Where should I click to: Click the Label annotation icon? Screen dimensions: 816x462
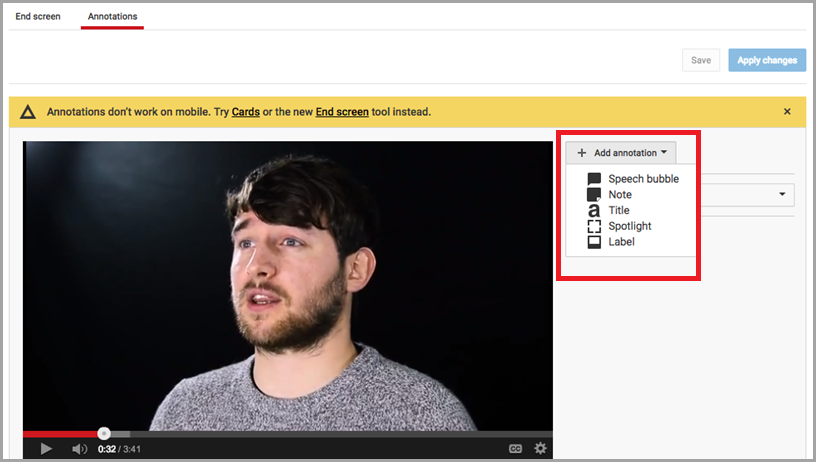point(594,242)
